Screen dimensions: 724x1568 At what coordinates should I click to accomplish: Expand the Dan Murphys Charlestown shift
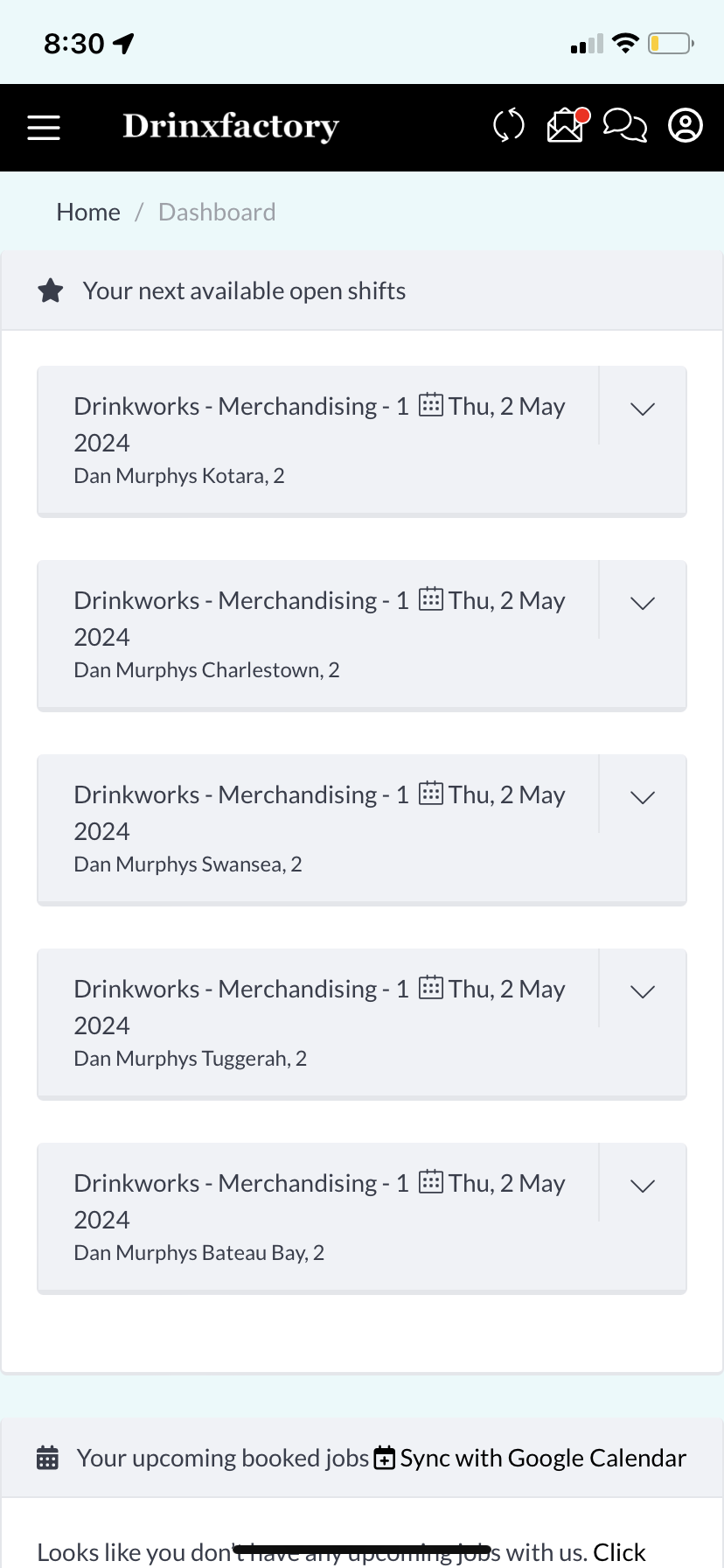click(x=643, y=603)
